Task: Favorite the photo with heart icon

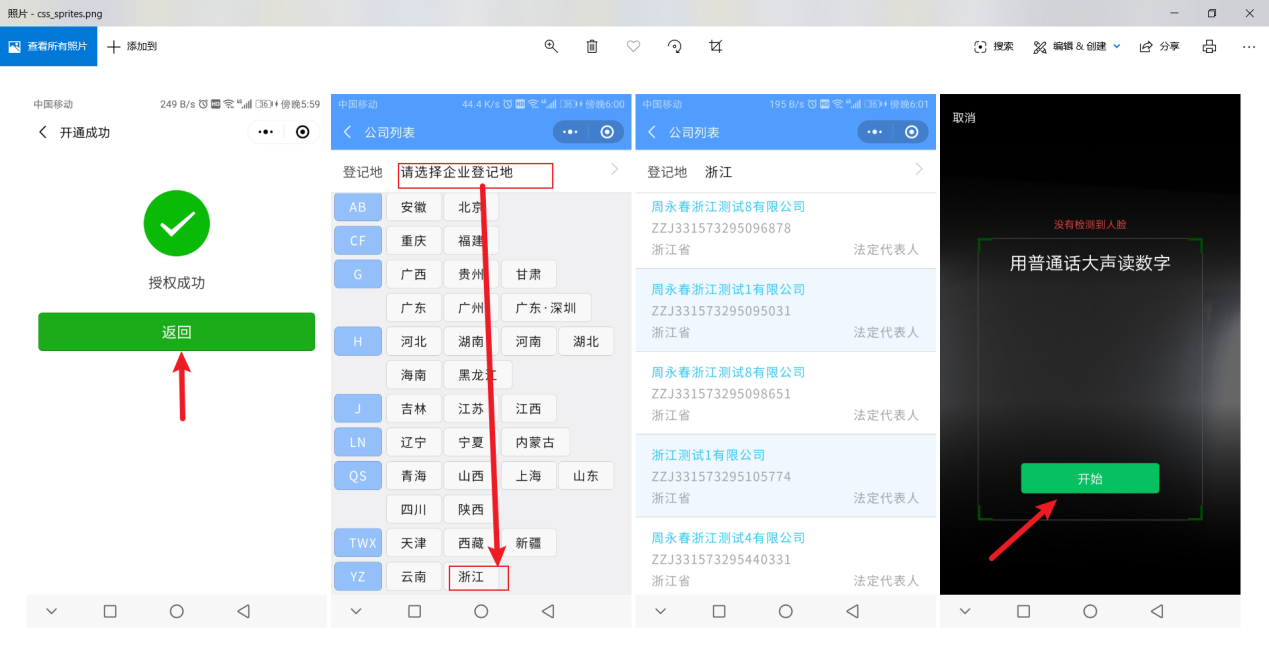Action: coord(633,46)
